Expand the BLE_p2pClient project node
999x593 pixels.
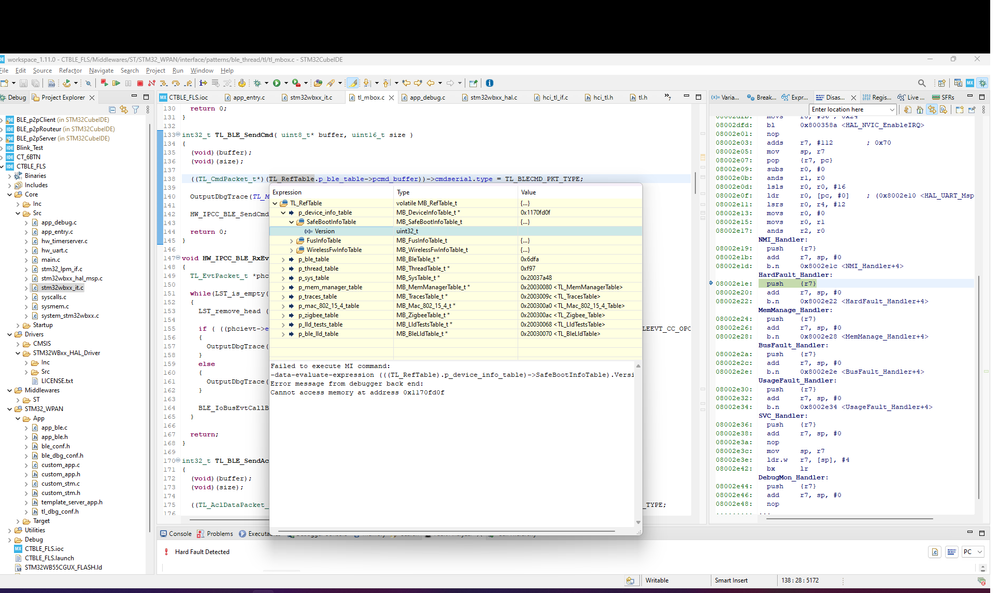click(x=3, y=120)
